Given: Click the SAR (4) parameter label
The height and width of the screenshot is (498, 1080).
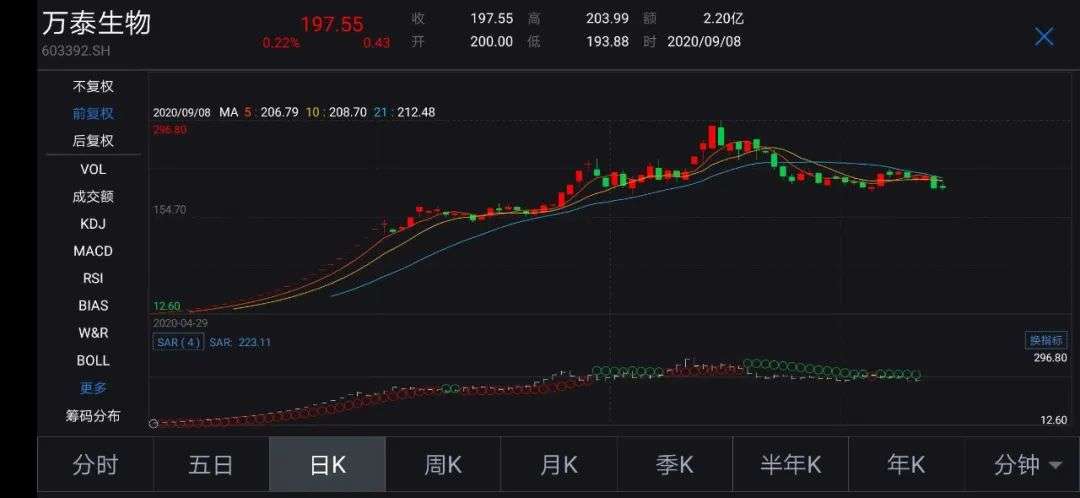Looking at the screenshot, I should (179, 342).
